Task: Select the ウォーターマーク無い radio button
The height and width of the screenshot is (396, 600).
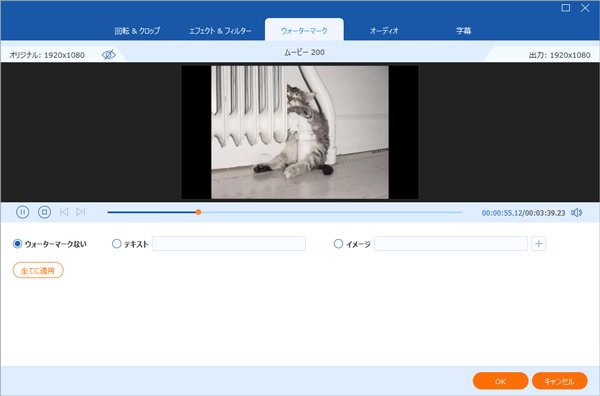Action: 17,244
